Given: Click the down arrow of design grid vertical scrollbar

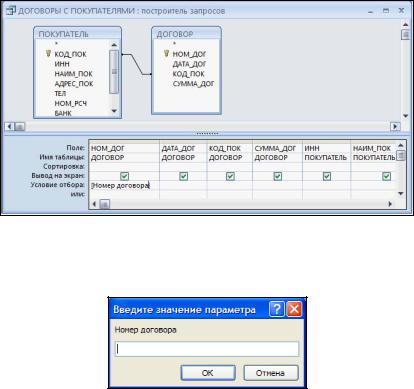Looking at the screenshot, I should coord(401,194).
